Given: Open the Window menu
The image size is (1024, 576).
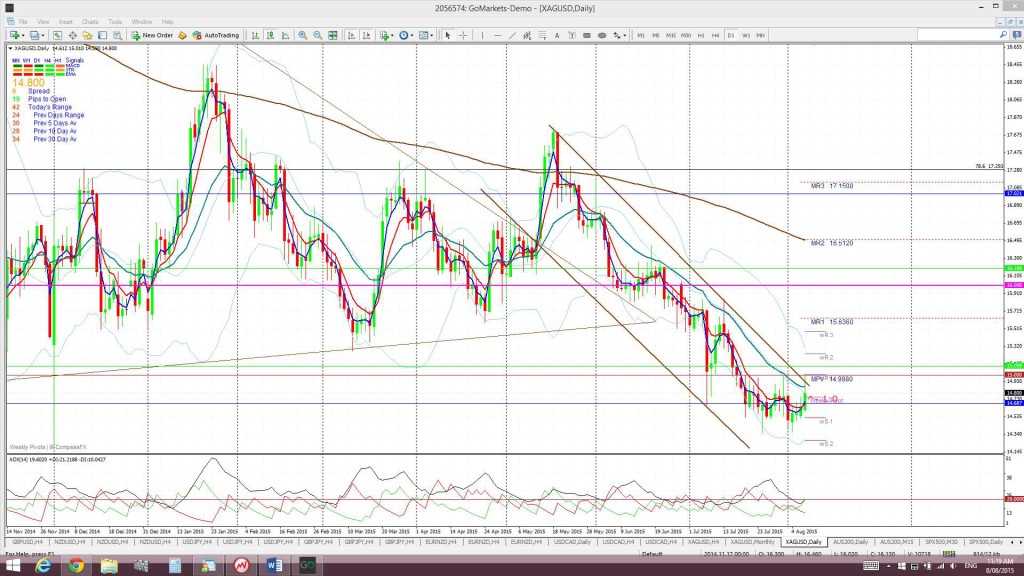Looking at the screenshot, I should coord(142,22).
